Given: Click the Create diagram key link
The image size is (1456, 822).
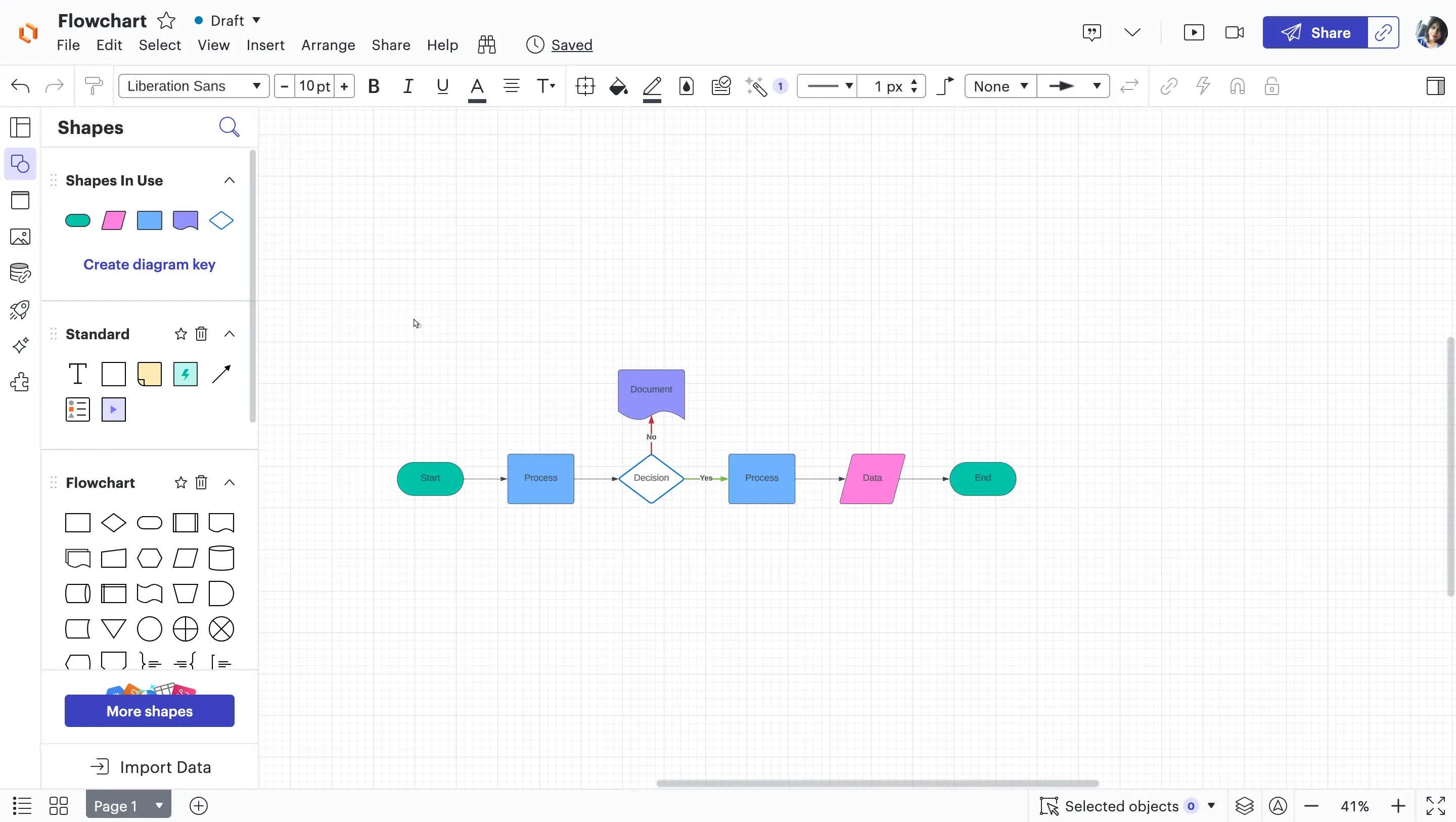Looking at the screenshot, I should pos(149,264).
